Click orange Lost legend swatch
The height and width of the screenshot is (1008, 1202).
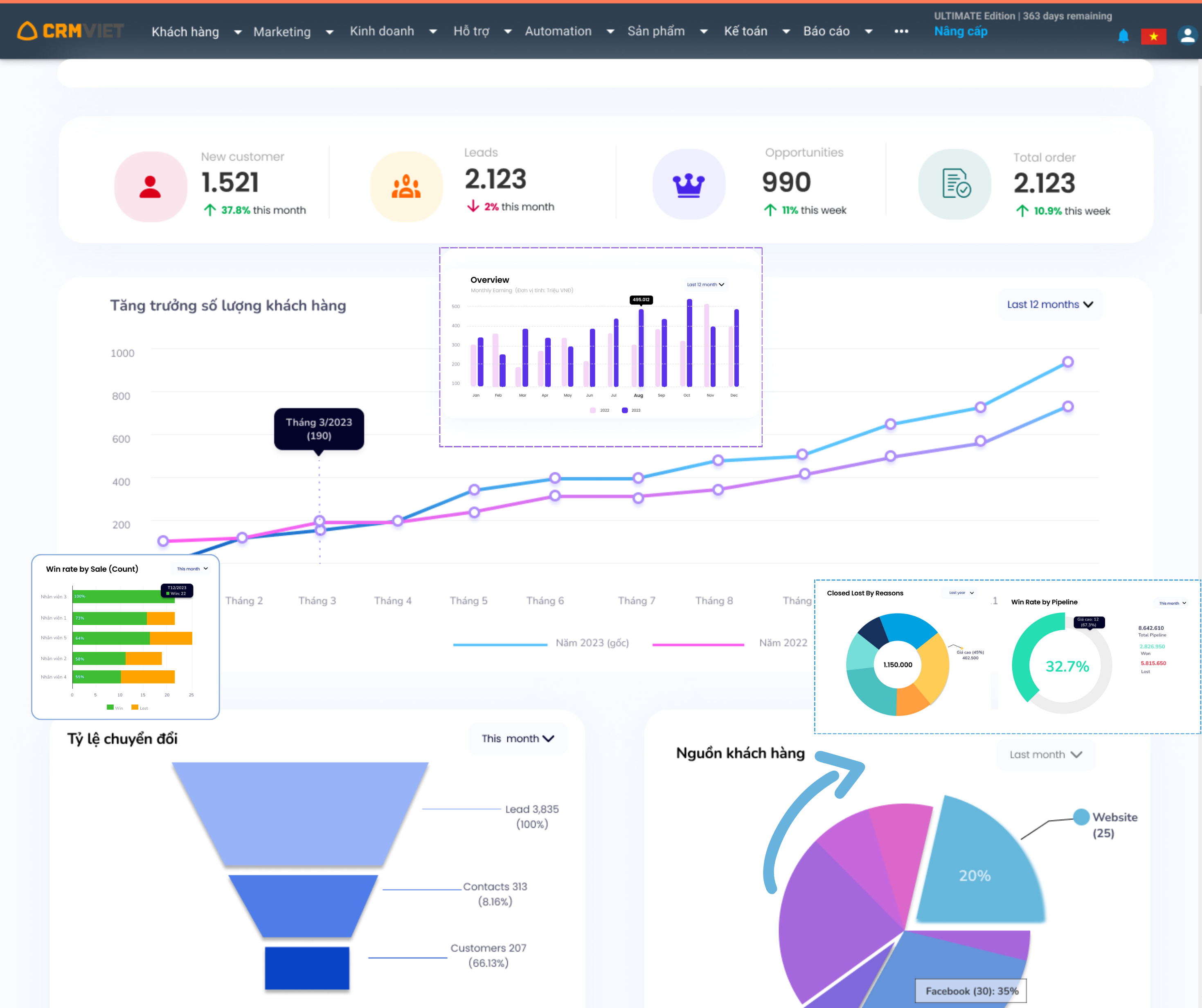[135, 707]
